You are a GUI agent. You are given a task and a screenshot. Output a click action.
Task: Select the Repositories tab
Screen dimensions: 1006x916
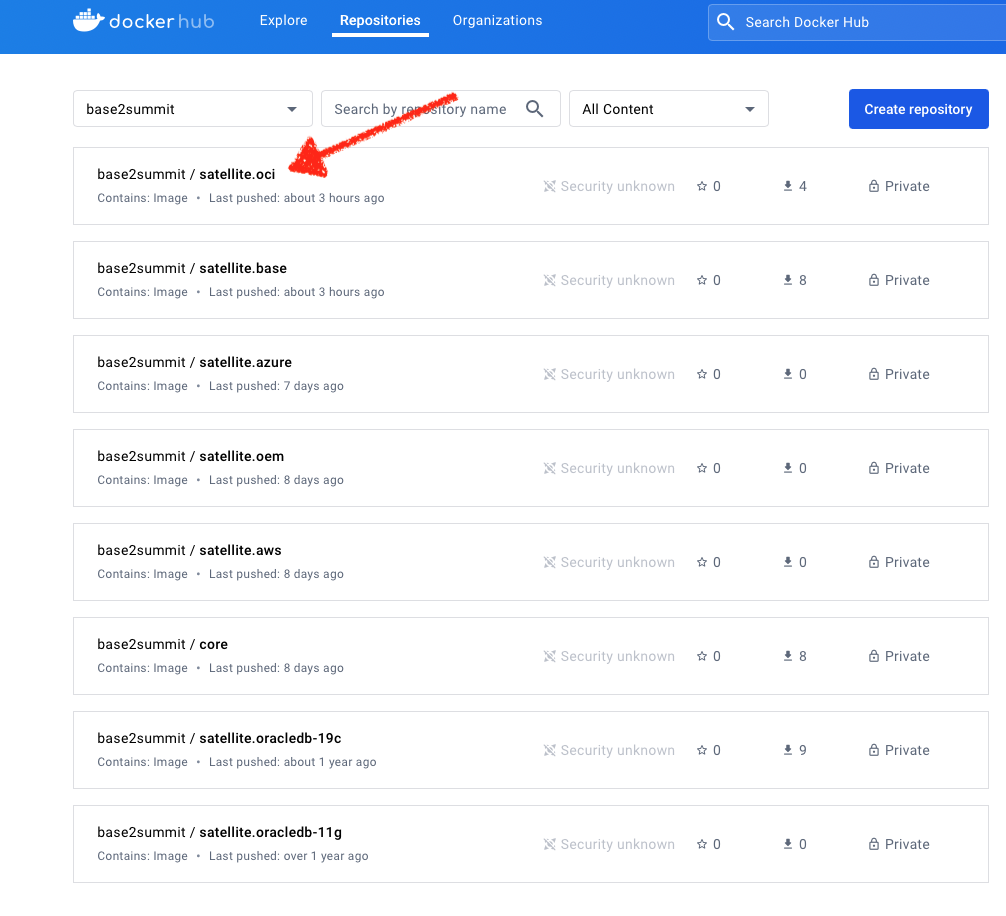380,21
